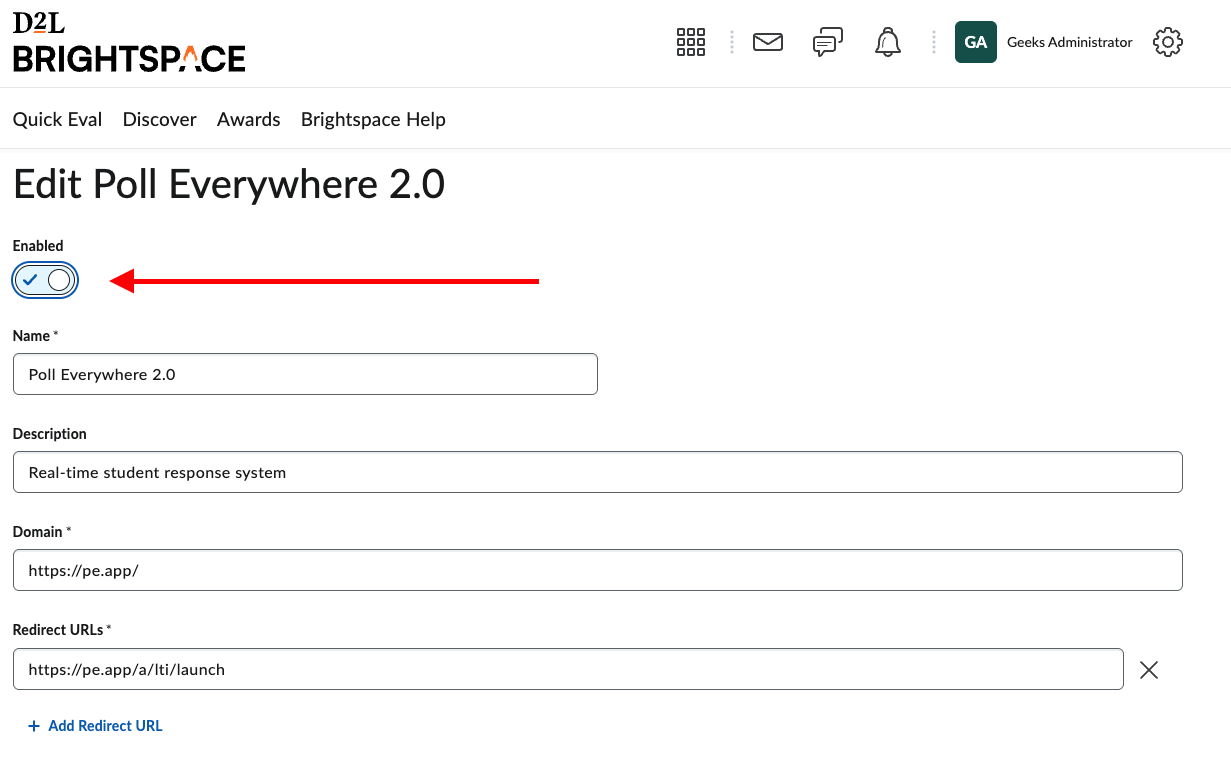This screenshot has height=760, width=1231.
Task: Open Brightspace Help
Action: (372, 119)
